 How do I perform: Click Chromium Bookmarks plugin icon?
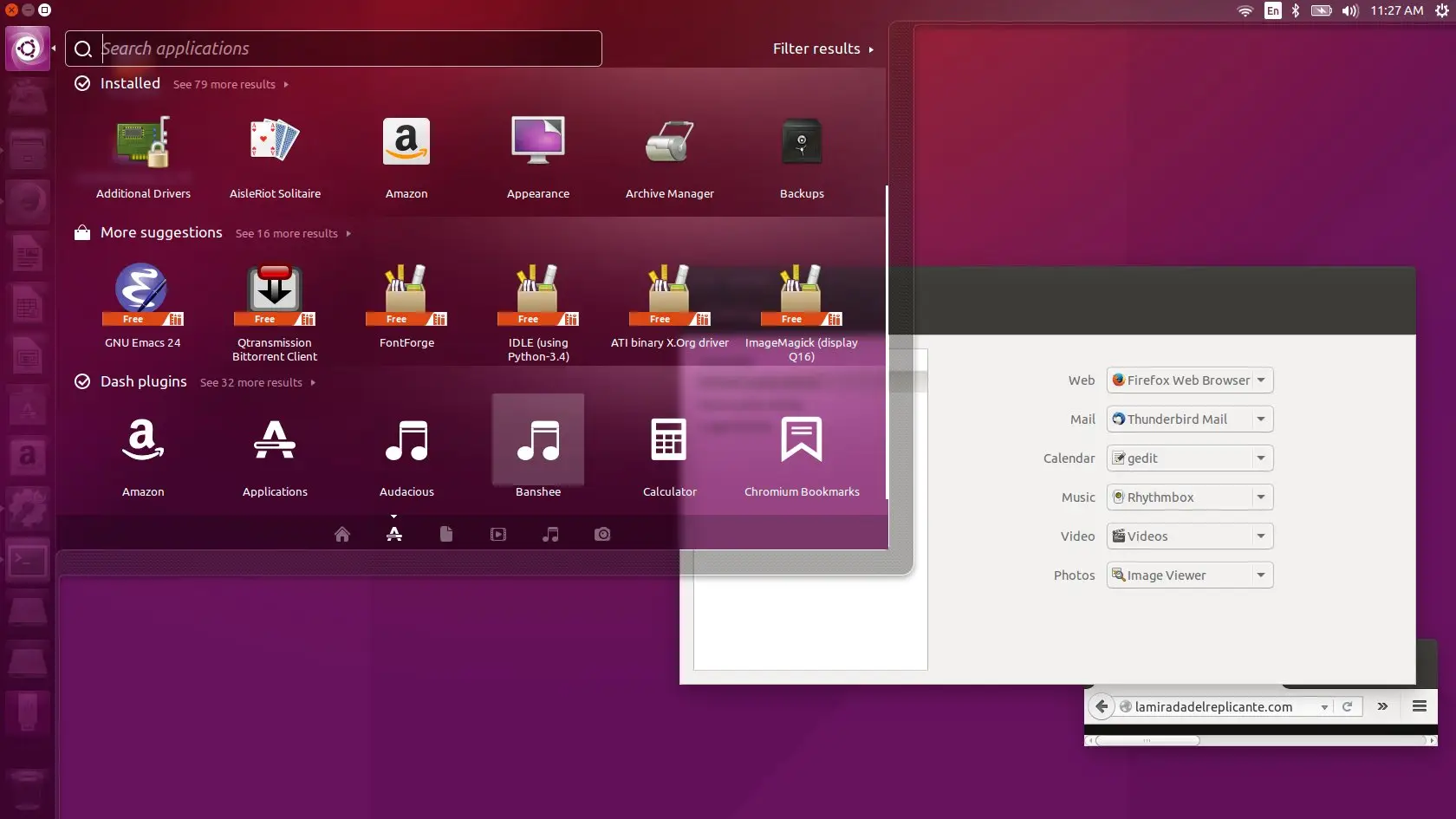pyautogui.click(x=801, y=441)
